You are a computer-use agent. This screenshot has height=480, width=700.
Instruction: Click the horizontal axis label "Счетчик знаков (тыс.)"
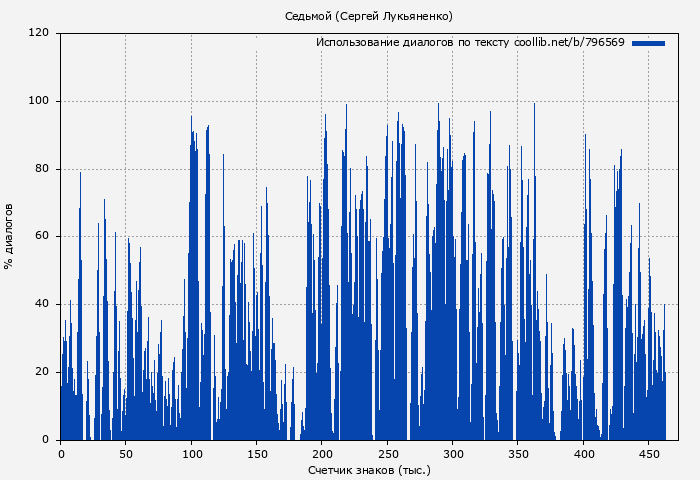369,469
